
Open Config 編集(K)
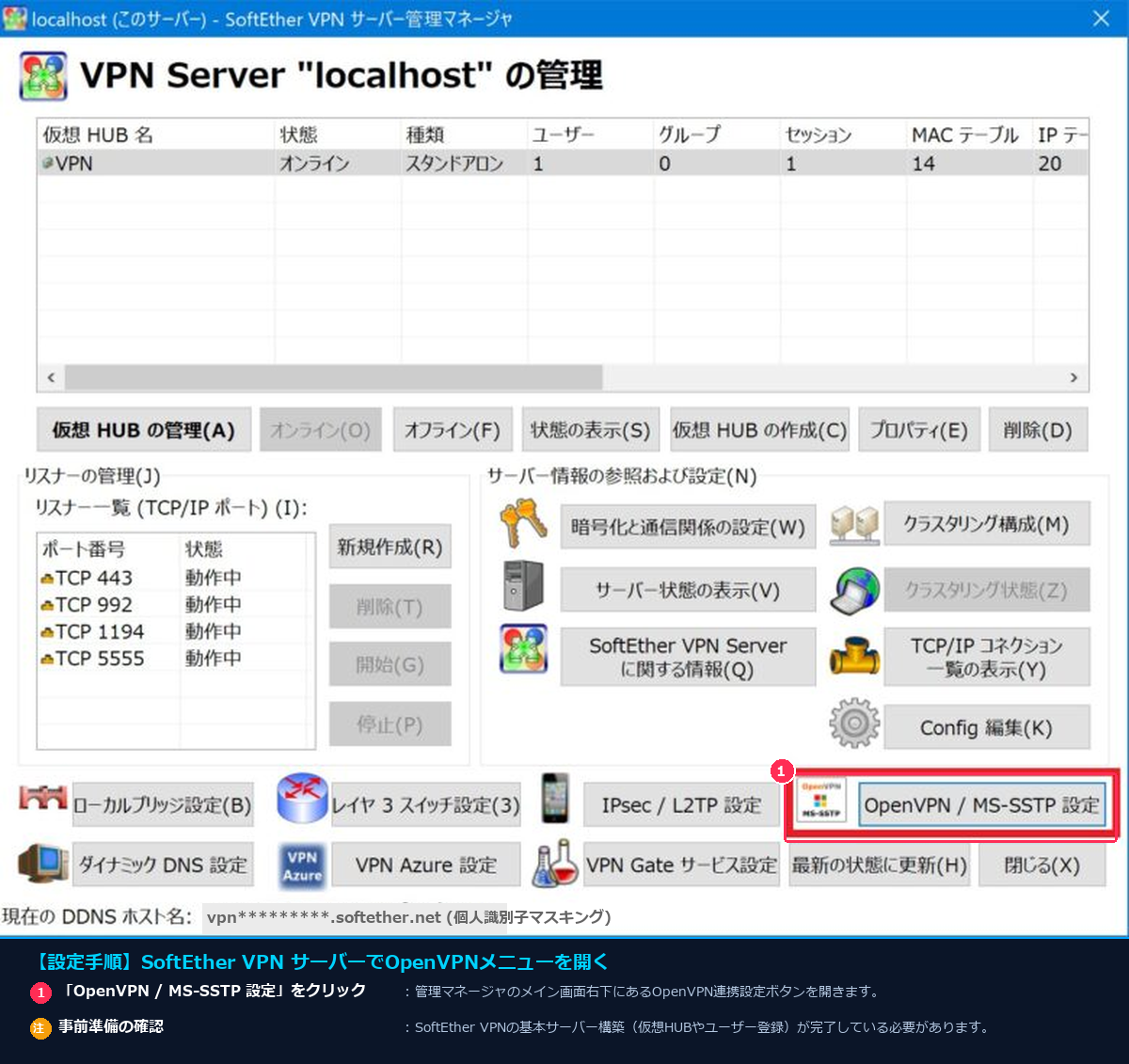[987, 727]
